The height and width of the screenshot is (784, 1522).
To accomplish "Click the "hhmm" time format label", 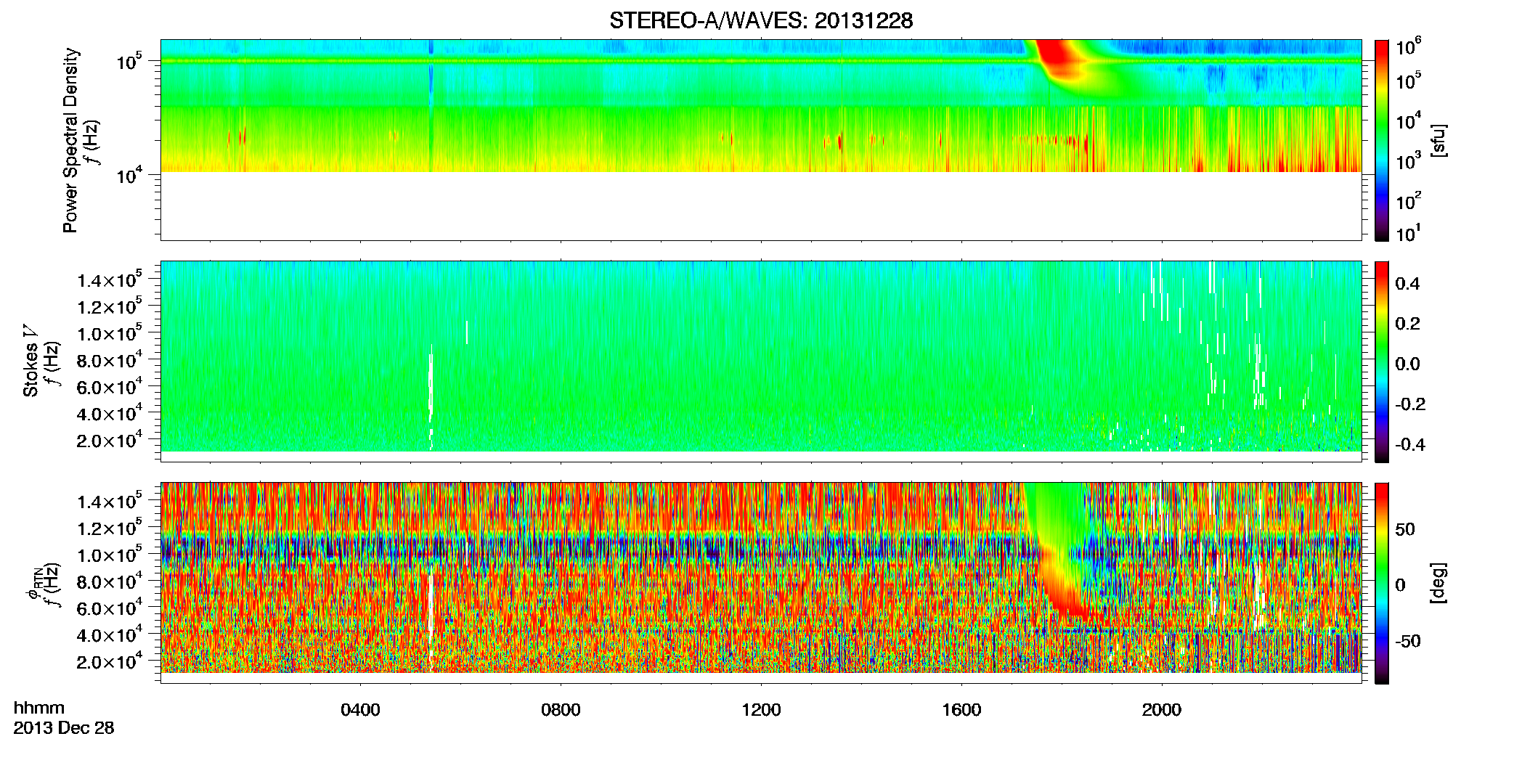I will (39, 709).
